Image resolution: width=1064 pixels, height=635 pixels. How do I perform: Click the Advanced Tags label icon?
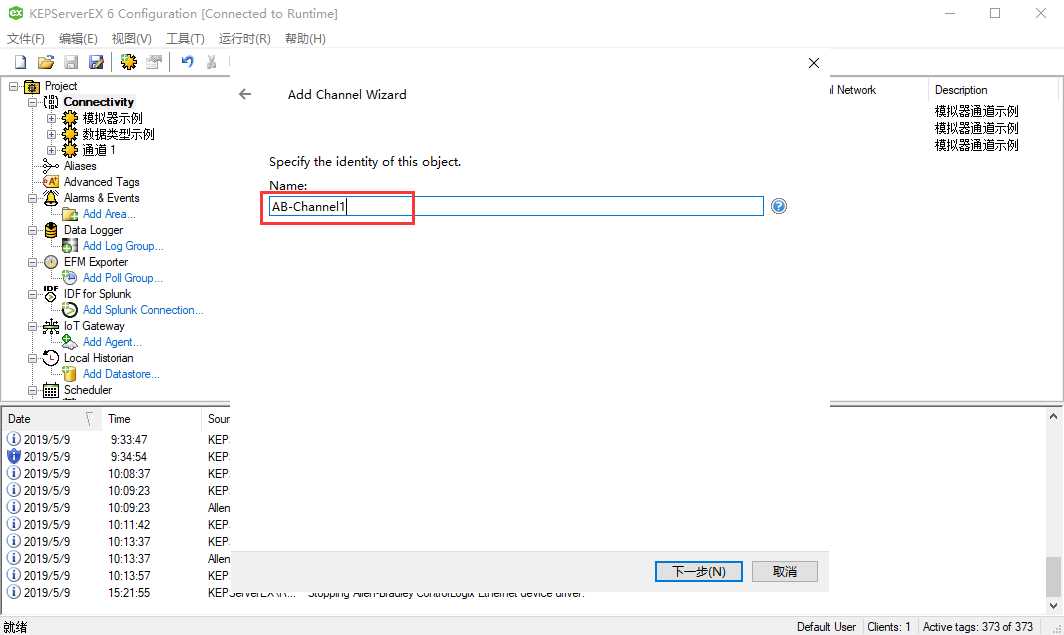(51, 182)
